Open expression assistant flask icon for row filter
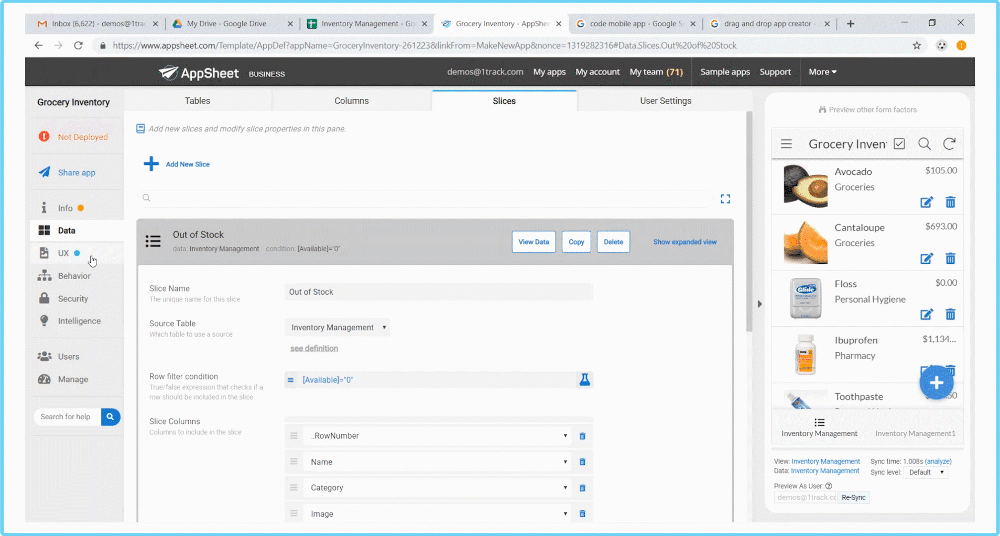The width and height of the screenshot is (1000, 536). (584, 380)
